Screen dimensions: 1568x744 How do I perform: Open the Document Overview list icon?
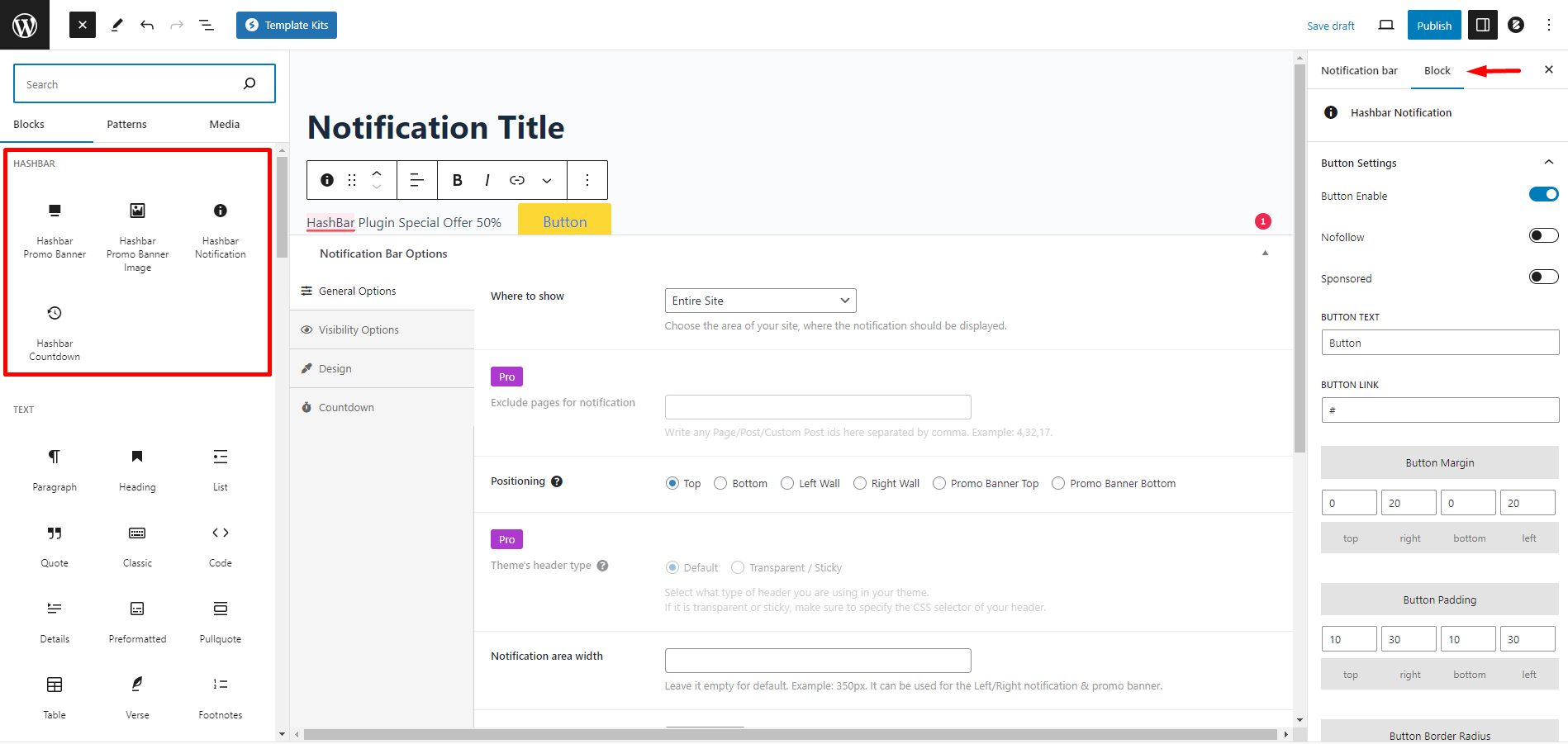[207, 26]
